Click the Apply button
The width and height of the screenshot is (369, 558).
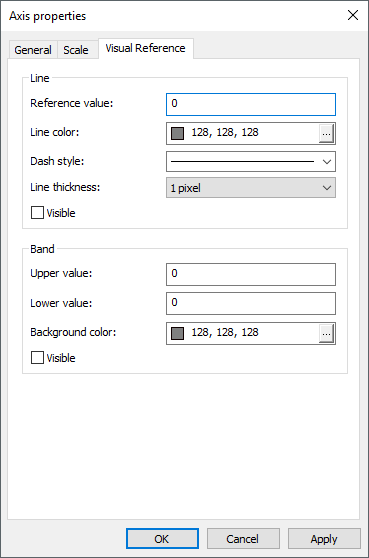(324, 539)
